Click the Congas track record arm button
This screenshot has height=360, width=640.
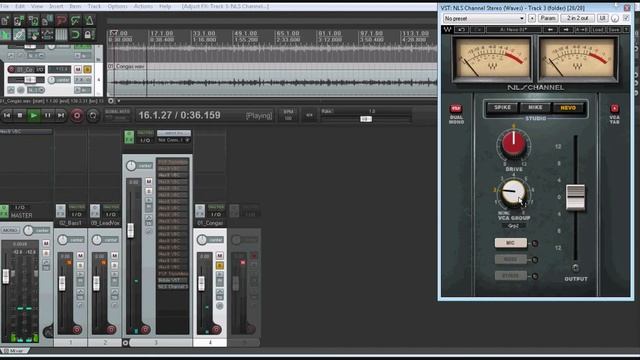coord(11,69)
